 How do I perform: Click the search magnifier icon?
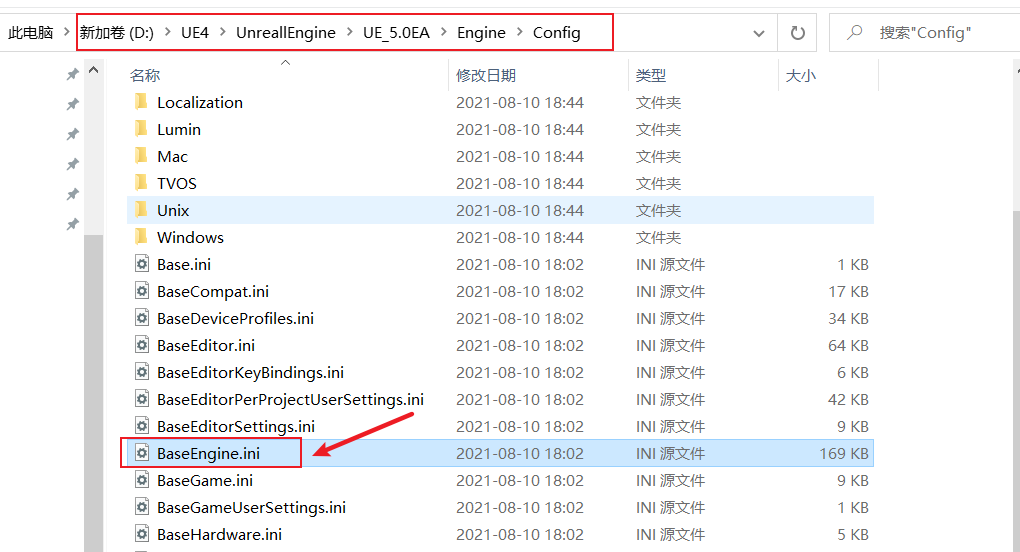[855, 32]
